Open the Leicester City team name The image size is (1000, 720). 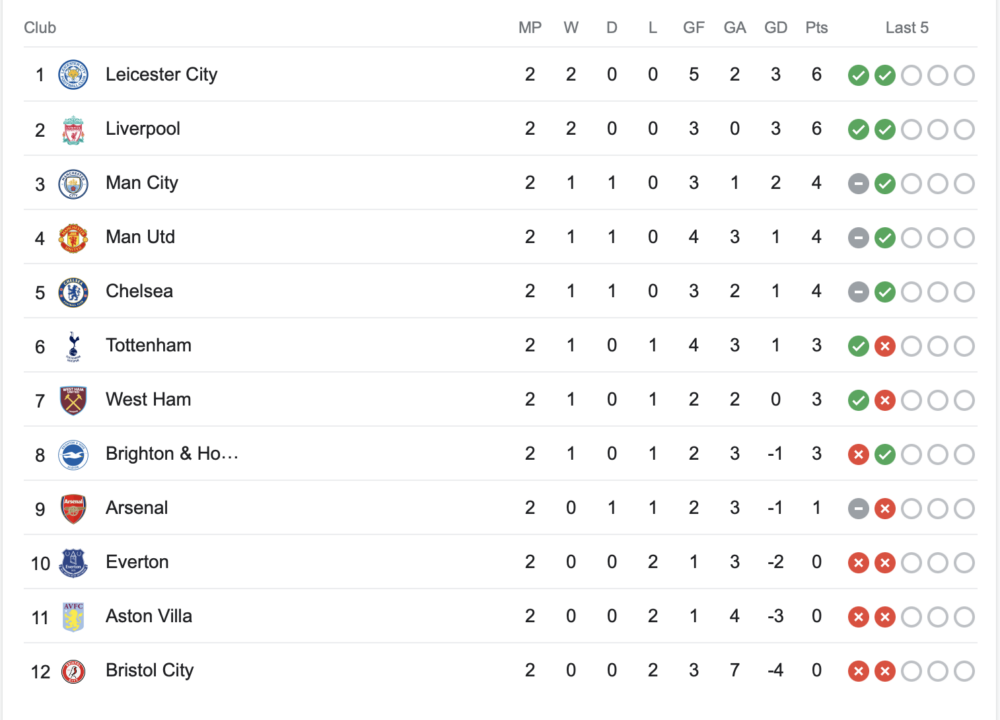coord(161,75)
